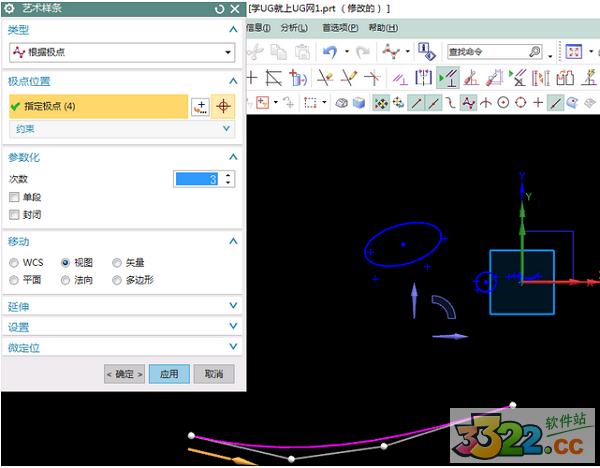Open the 信息(I) menu
Viewport: 600px width, 468px height.
tap(258, 28)
